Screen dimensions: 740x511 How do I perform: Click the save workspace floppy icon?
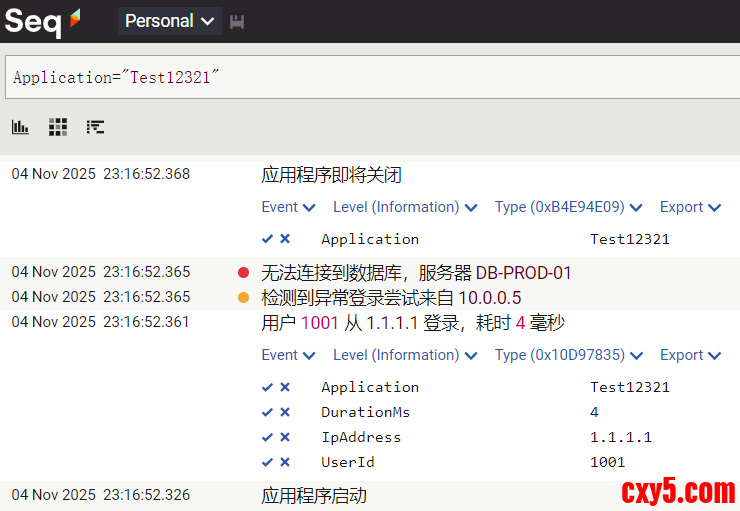click(237, 22)
